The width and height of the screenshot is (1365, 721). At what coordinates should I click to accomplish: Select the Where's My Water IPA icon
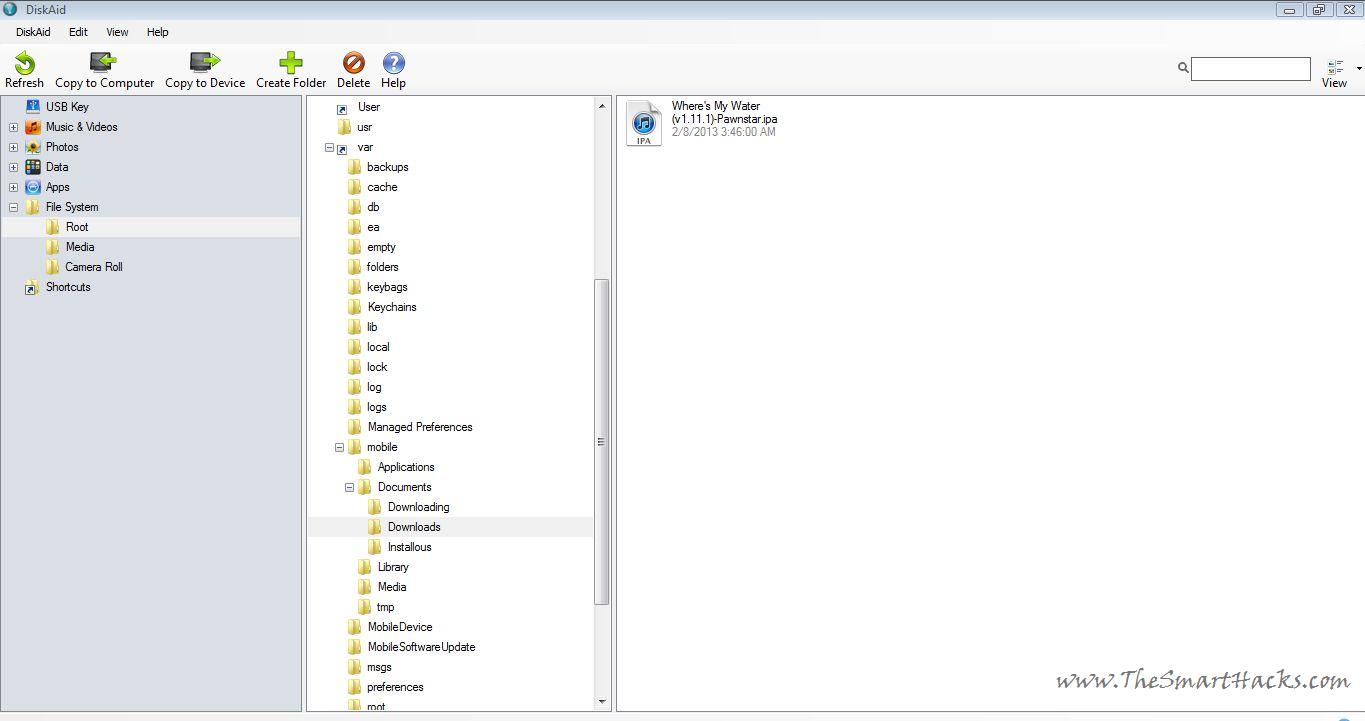coord(643,123)
